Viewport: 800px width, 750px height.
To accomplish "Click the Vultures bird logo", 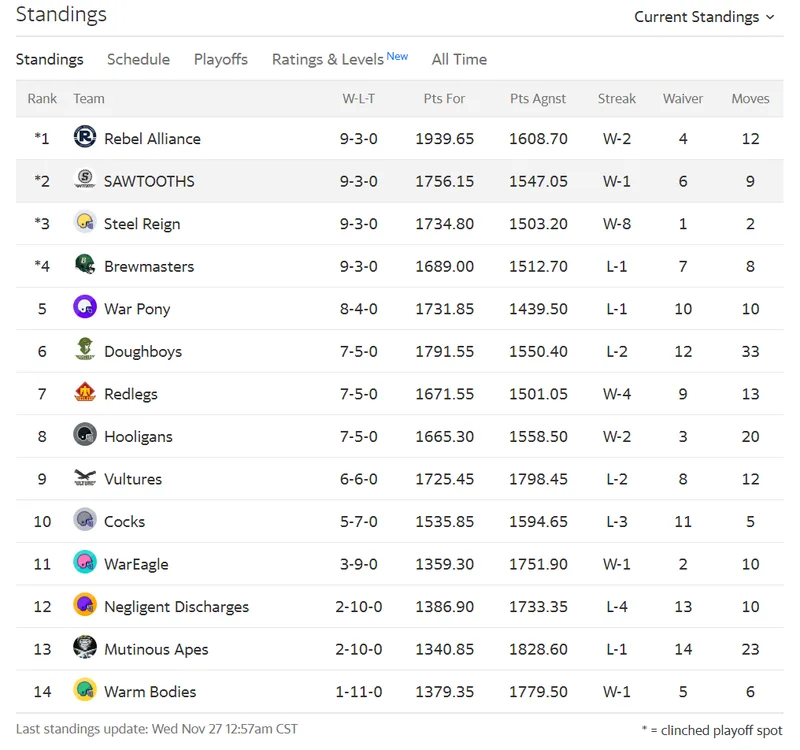I will tap(85, 477).
